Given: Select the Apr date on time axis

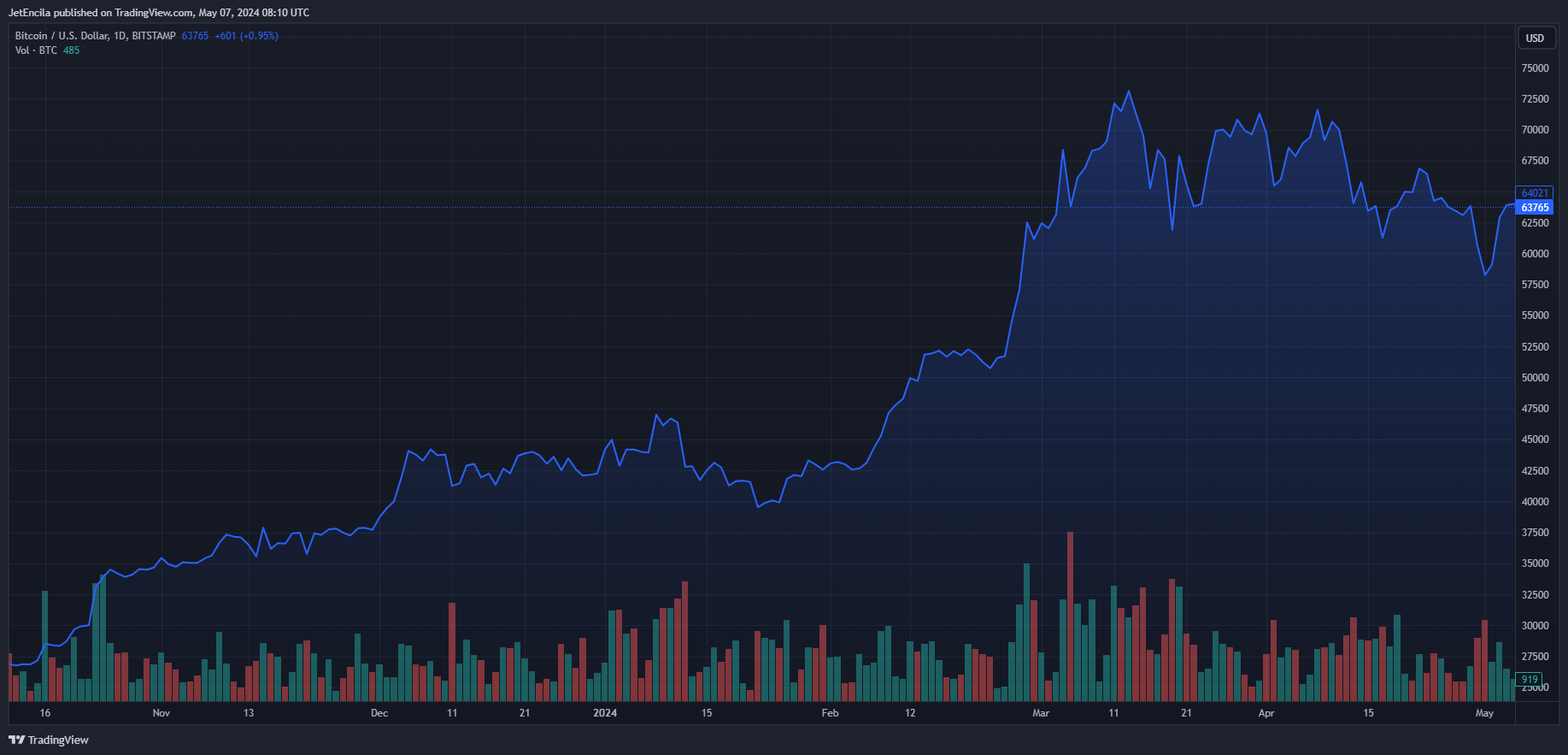Looking at the screenshot, I should (1266, 713).
